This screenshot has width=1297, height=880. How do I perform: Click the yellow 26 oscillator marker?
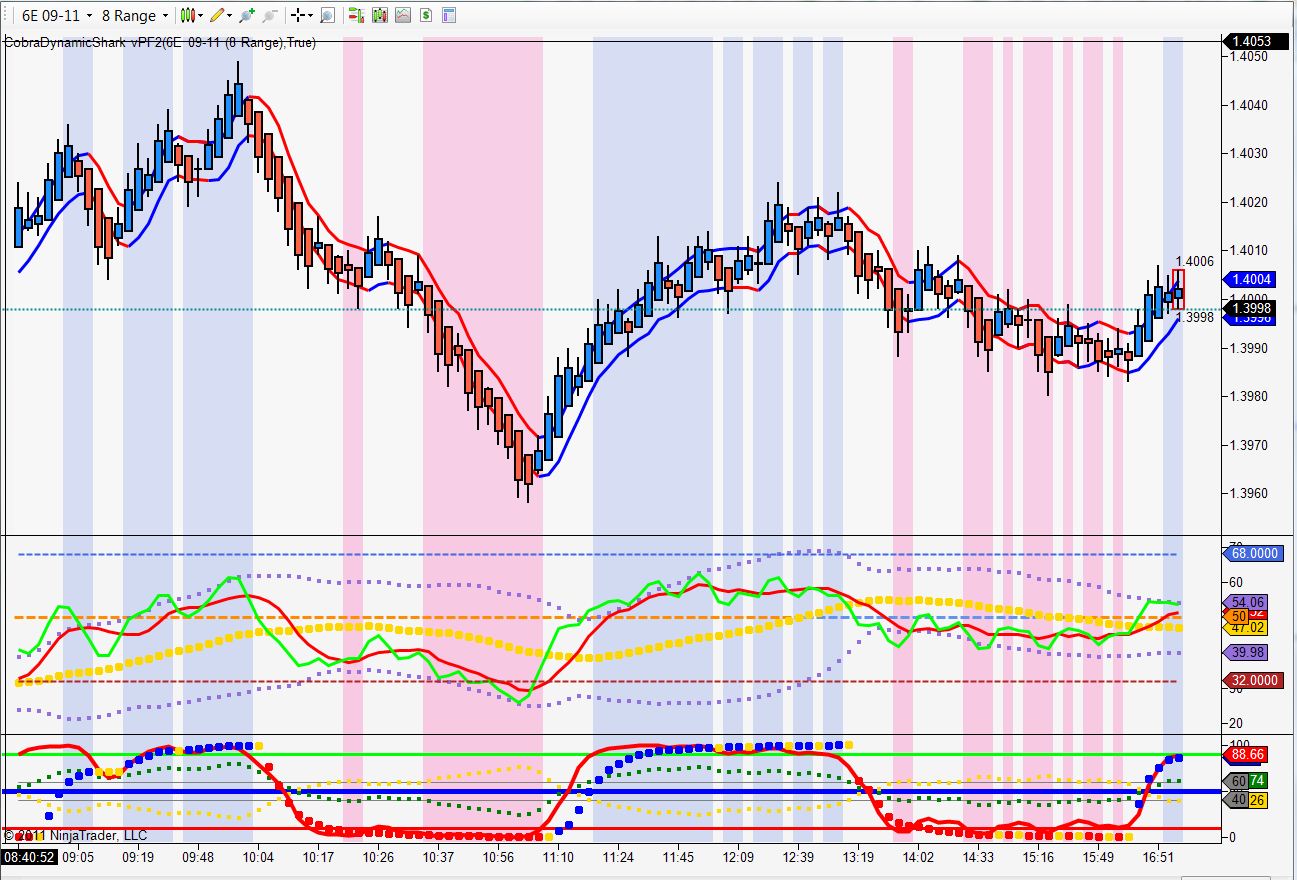[1258, 799]
